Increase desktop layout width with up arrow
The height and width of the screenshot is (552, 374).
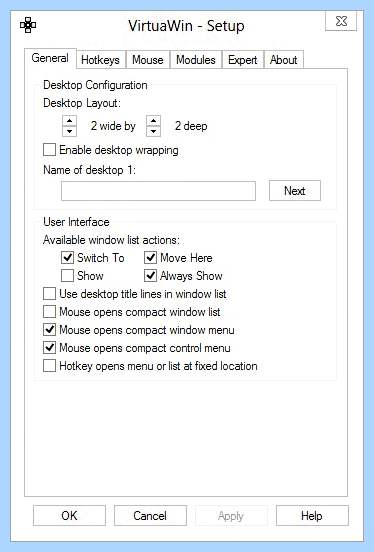[x=70, y=121]
